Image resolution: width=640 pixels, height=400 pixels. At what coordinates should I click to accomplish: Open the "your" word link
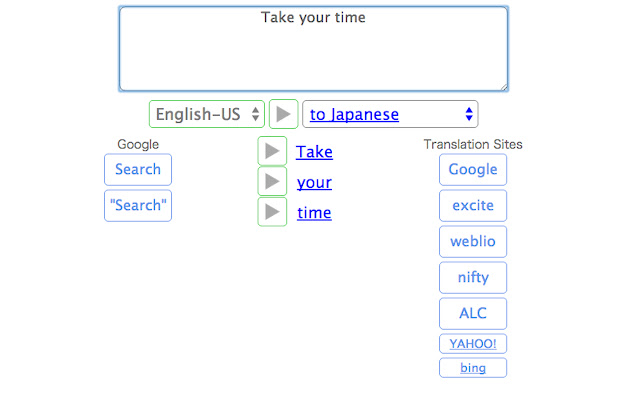coord(314,182)
